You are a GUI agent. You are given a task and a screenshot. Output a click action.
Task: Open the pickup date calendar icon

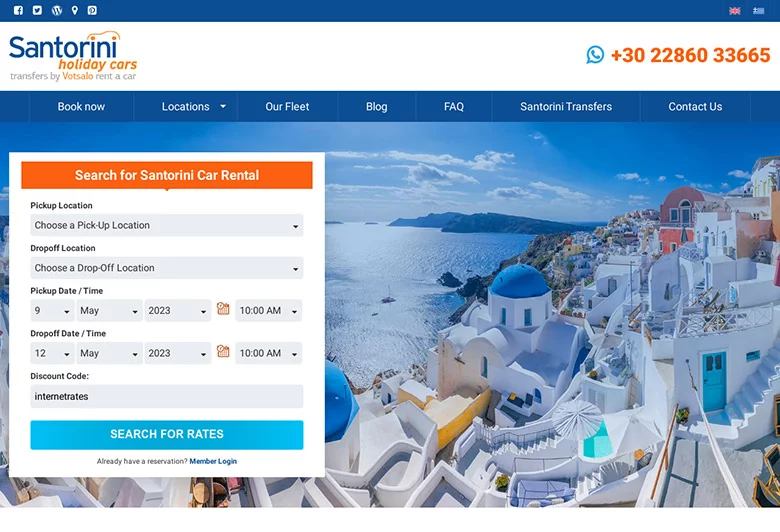click(223, 309)
